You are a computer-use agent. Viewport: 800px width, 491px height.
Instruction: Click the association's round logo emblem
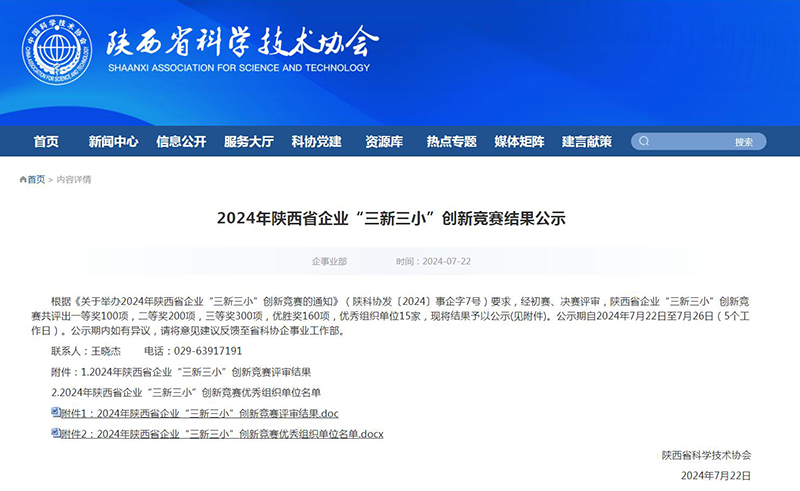56,49
